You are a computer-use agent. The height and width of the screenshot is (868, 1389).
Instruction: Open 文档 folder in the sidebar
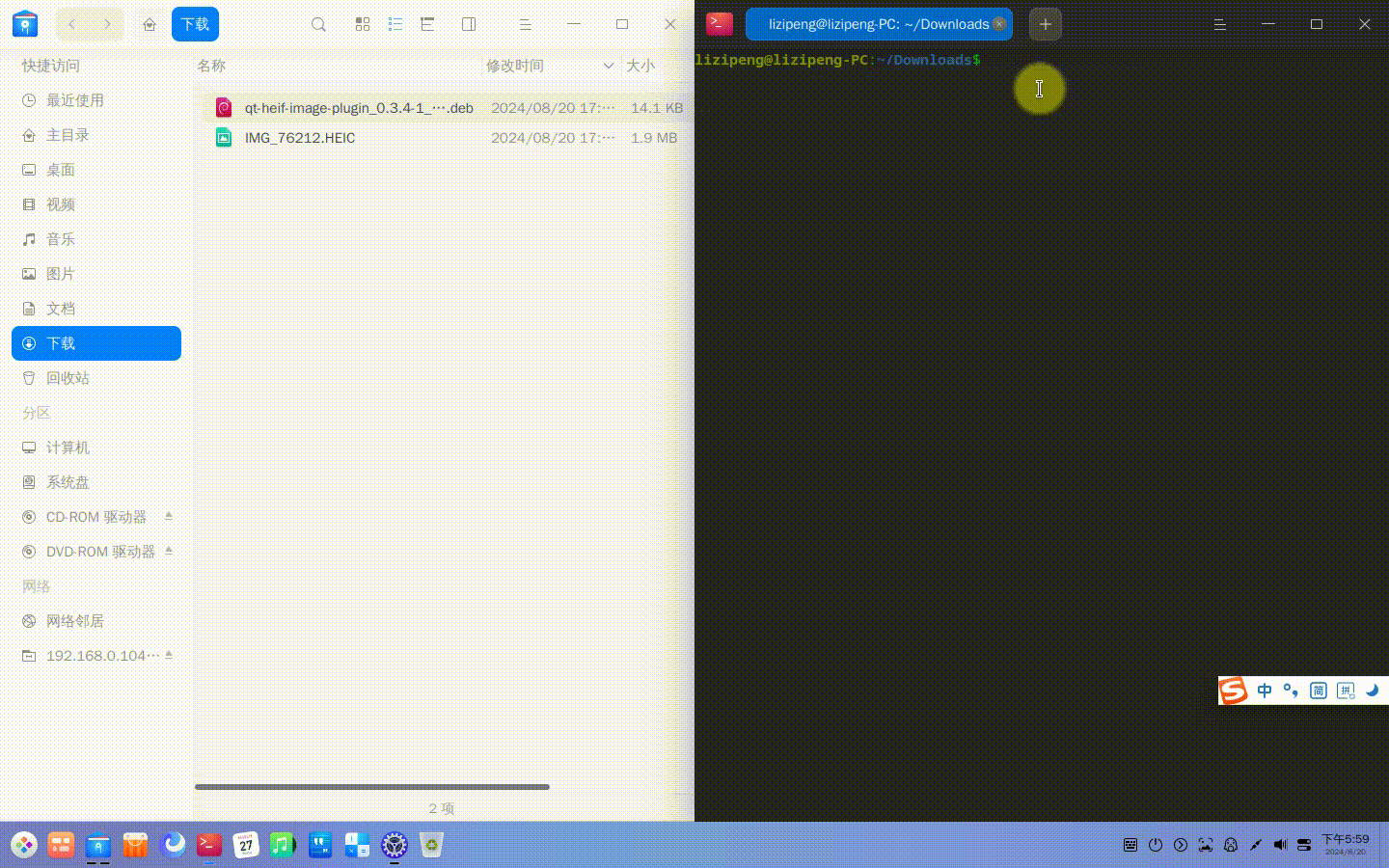pos(96,309)
